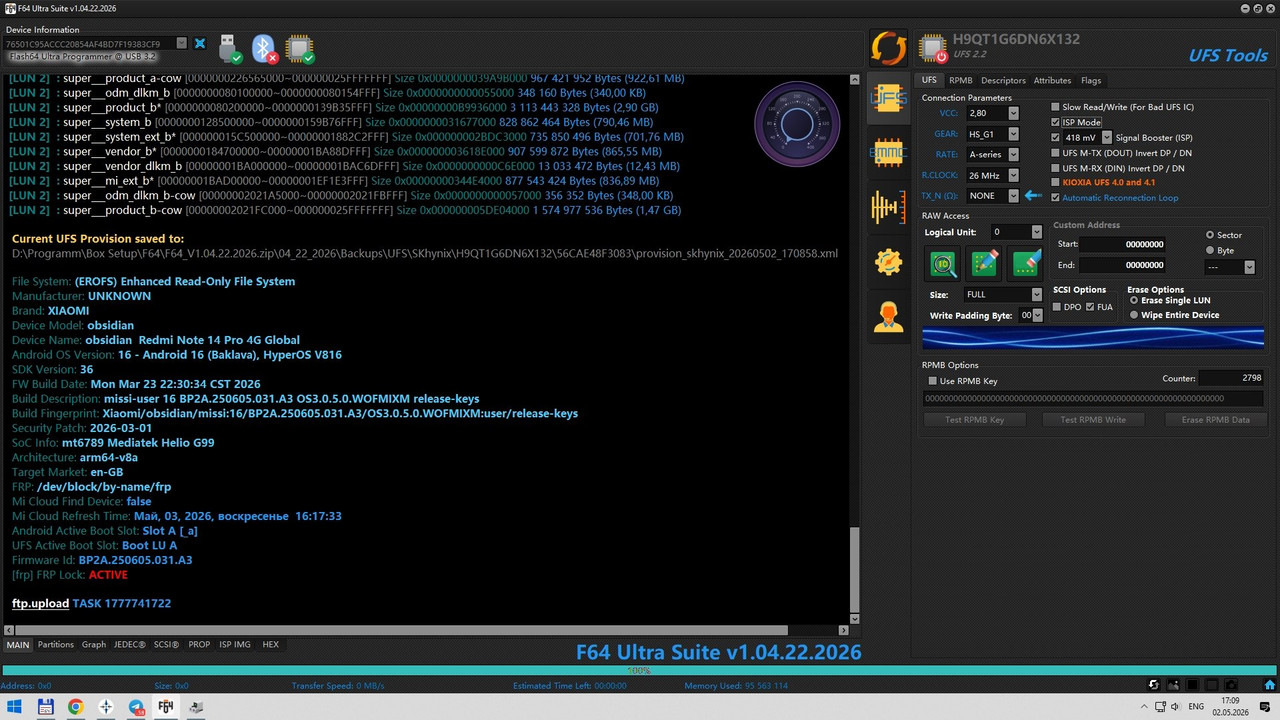This screenshot has width=1280, height=720.
Task: Select Erase Single LUN option
Action: 1133,300
